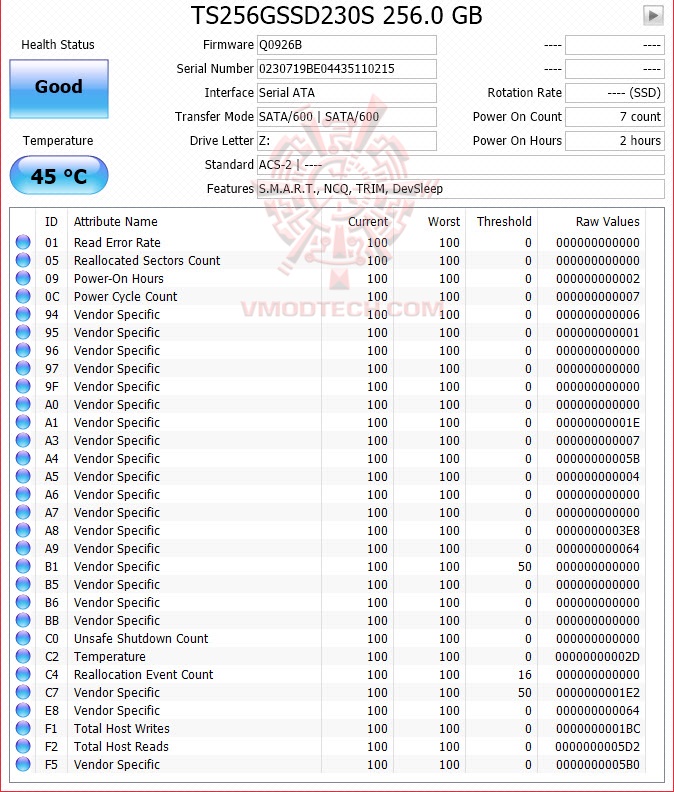Click the Power On Count value
Image resolution: width=674 pixels, height=792 pixels.
[614, 117]
